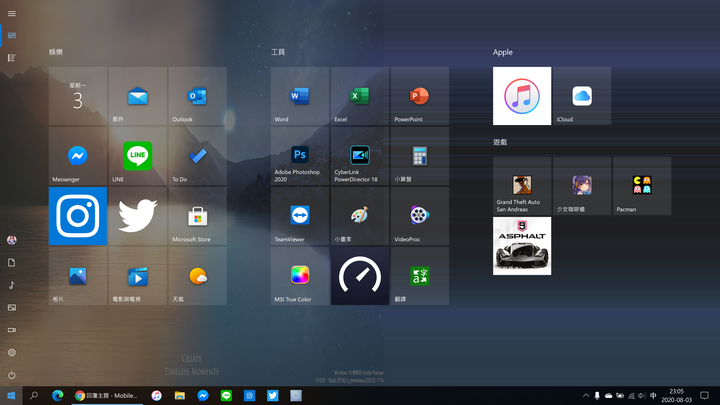
Task: Switch to the pinned tiles view
Action: [x=11, y=35]
